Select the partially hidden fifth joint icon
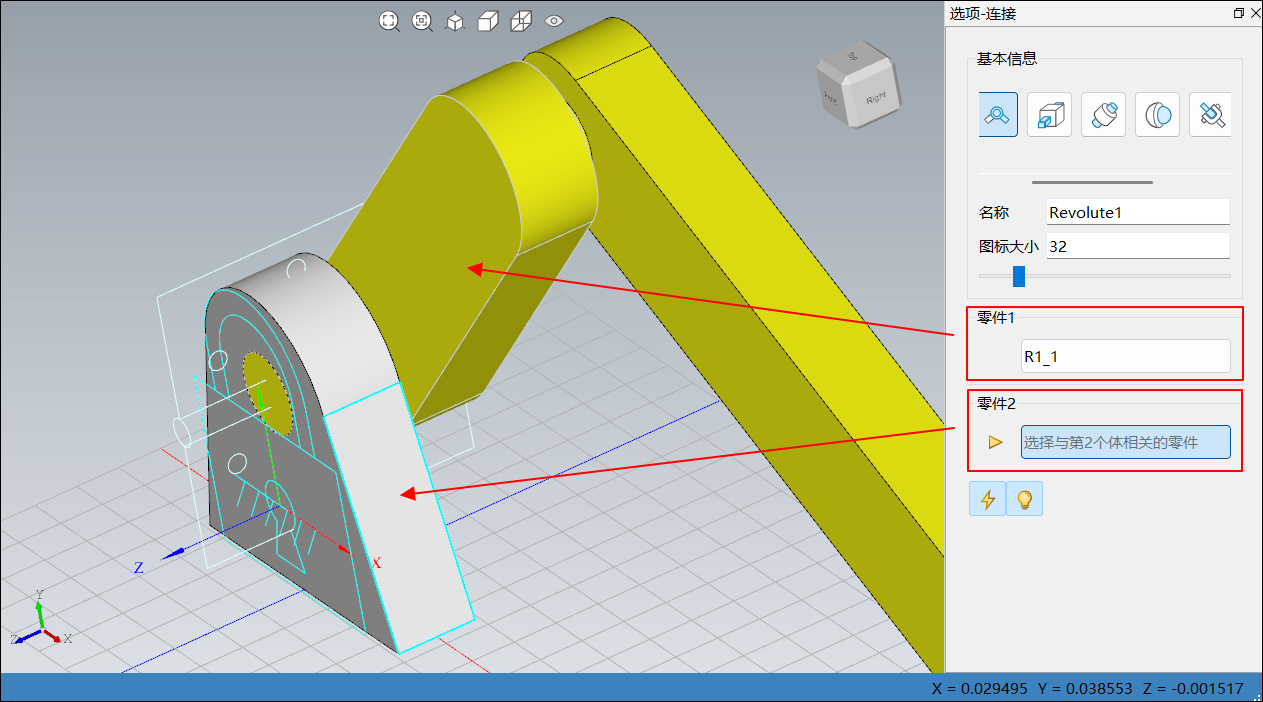The image size is (1263, 702). point(1211,115)
